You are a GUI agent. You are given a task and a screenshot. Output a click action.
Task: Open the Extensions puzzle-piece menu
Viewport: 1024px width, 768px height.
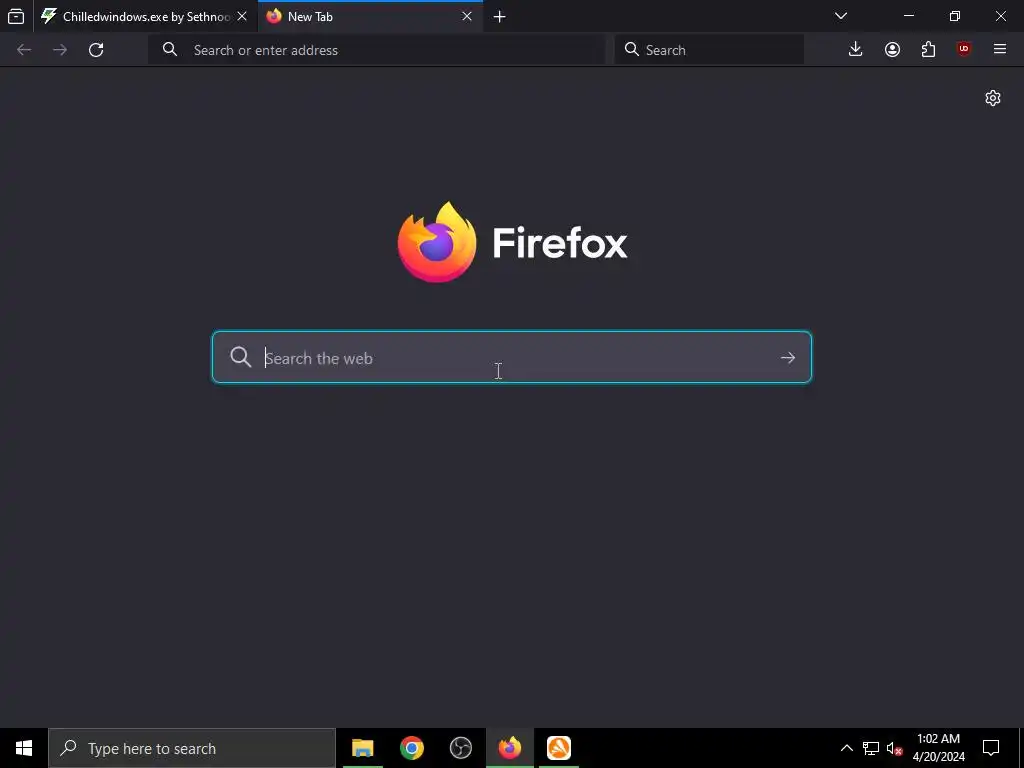(928, 50)
